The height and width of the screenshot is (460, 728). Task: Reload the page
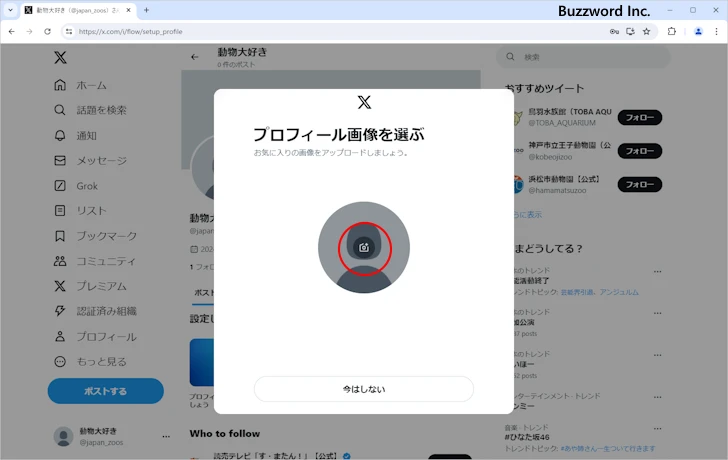click(x=47, y=32)
